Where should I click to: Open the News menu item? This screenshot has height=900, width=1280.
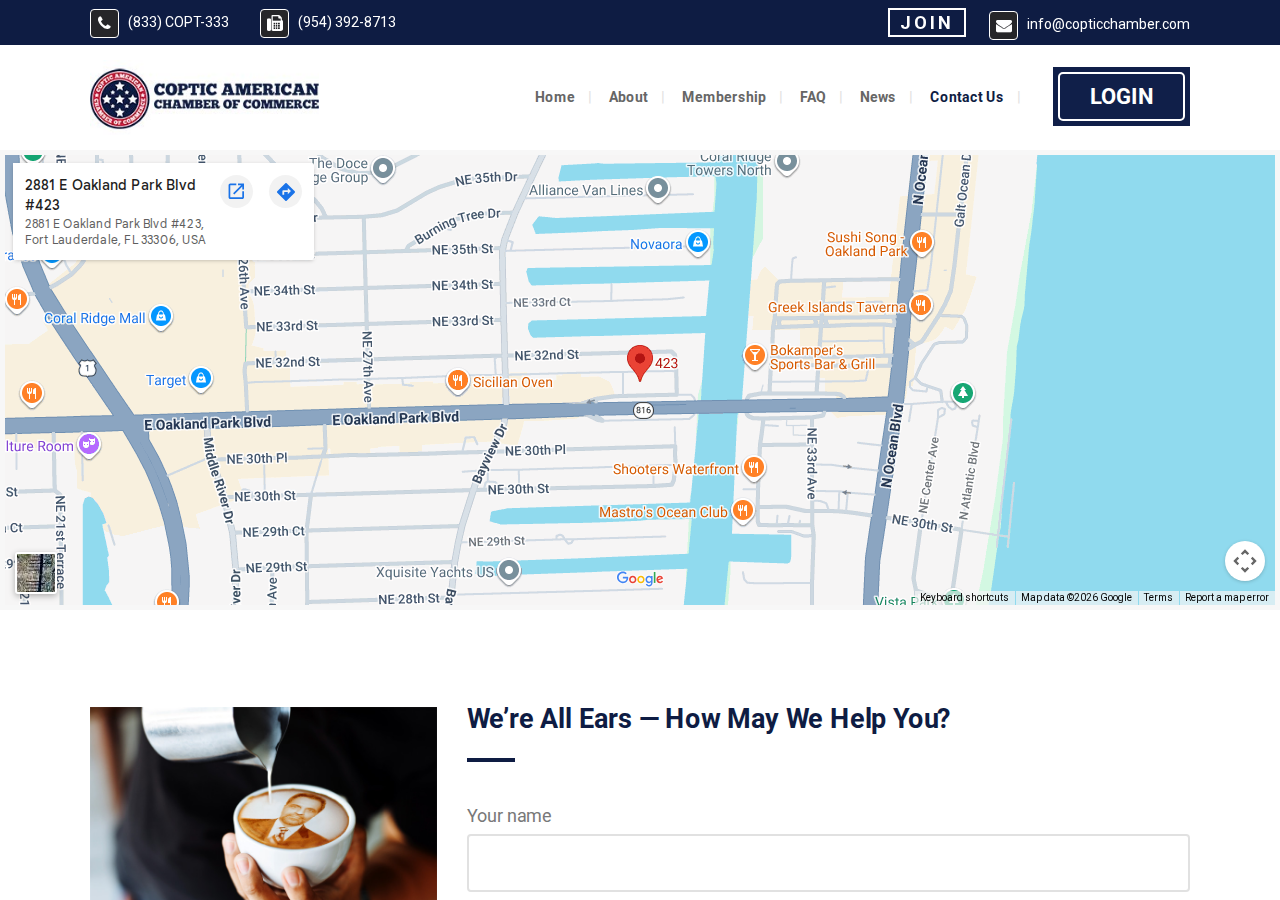pyautogui.click(x=878, y=97)
